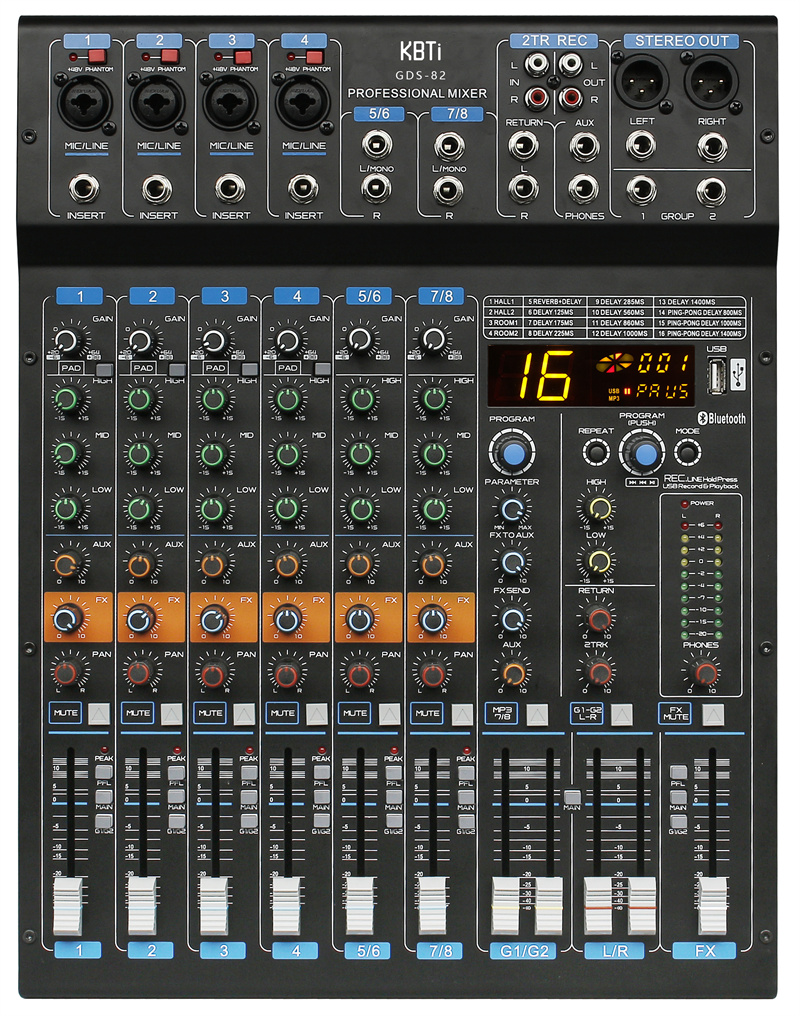Viewport: 800px width, 1016px height.
Task: Click the channel 5/6 red PAN knob
Action: pos(360,675)
